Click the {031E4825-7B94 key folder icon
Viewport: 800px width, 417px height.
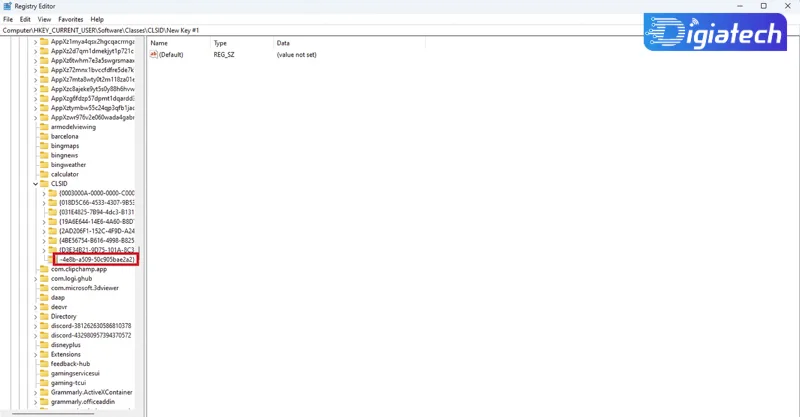coord(53,212)
